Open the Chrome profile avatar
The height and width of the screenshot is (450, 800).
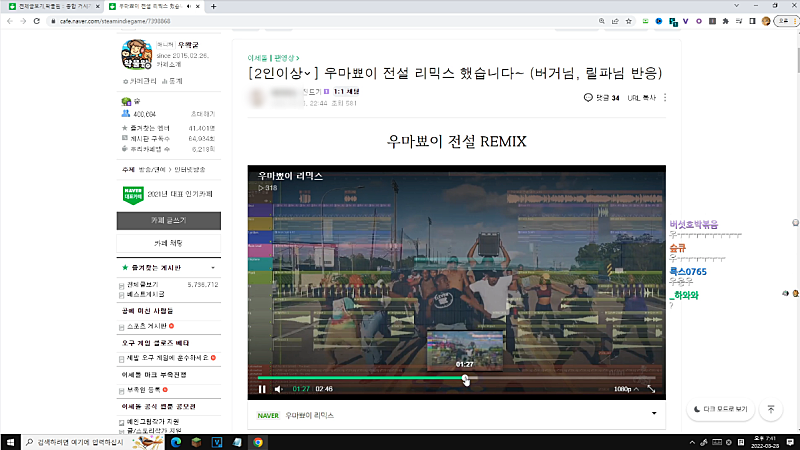766,21
